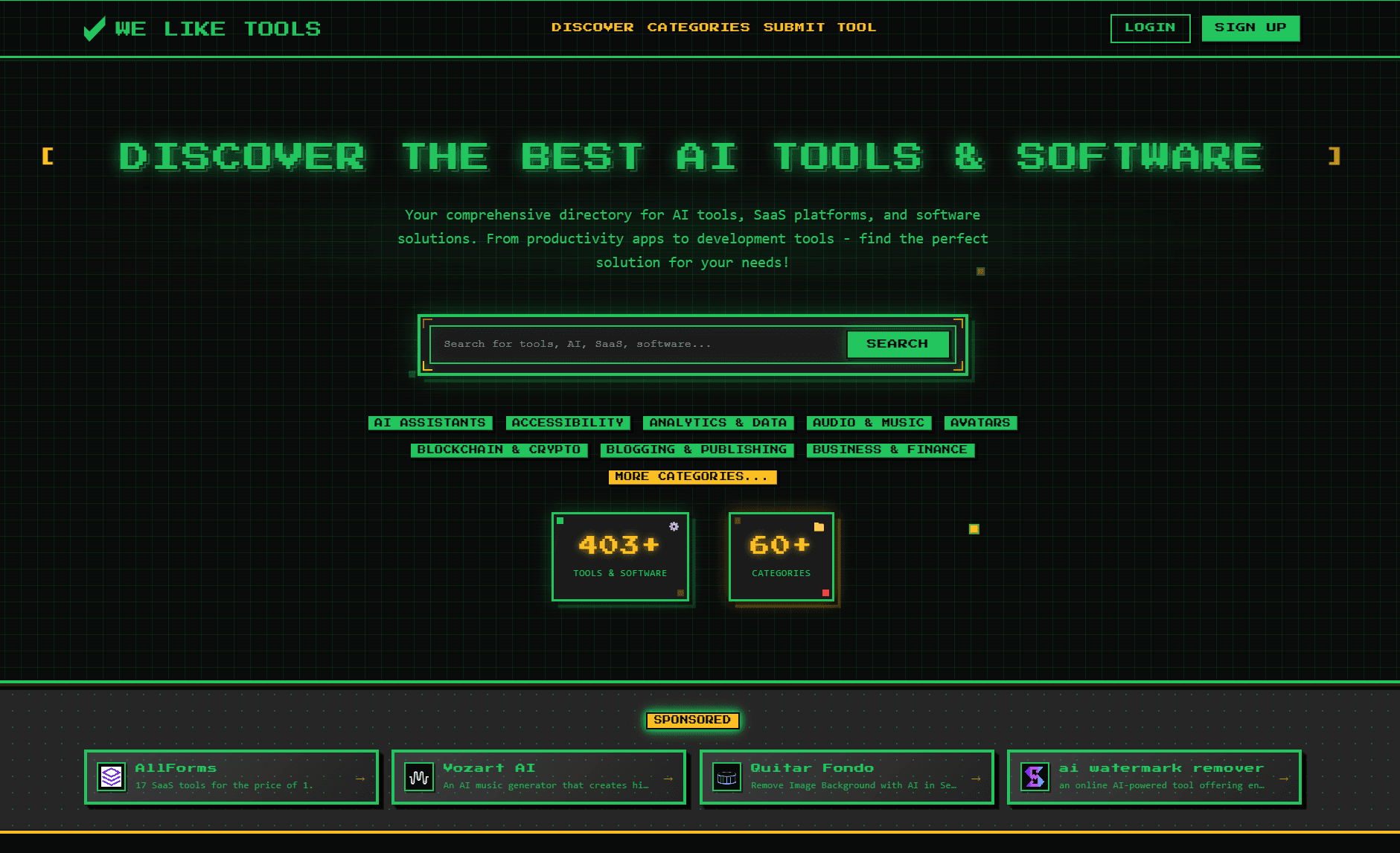This screenshot has width=1400, height=853.
Task: Open the DISCOVER nav item
Action: click(x=593, y=27)
